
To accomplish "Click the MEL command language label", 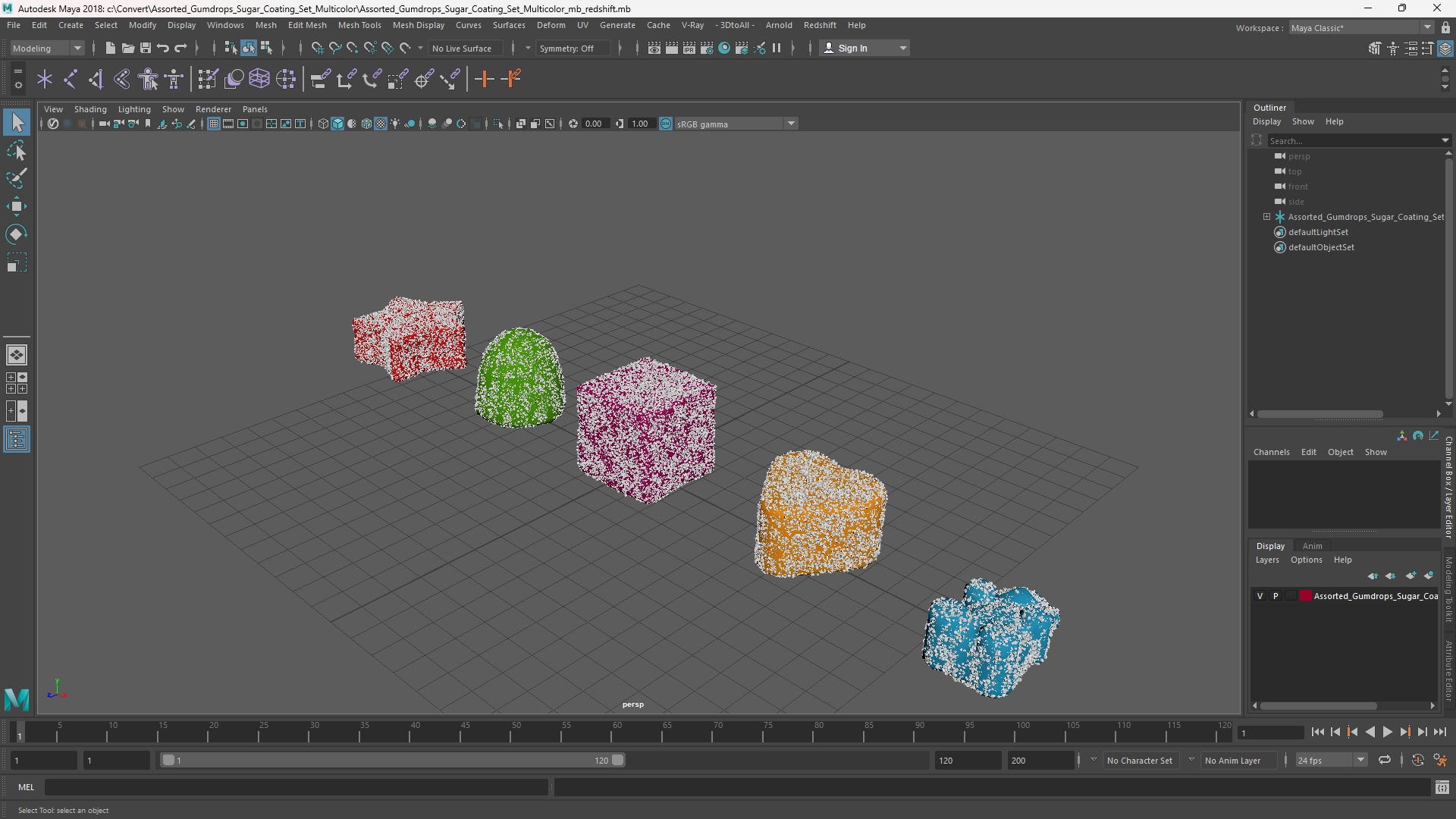I will pyautogui.click(x=27, y=787).
